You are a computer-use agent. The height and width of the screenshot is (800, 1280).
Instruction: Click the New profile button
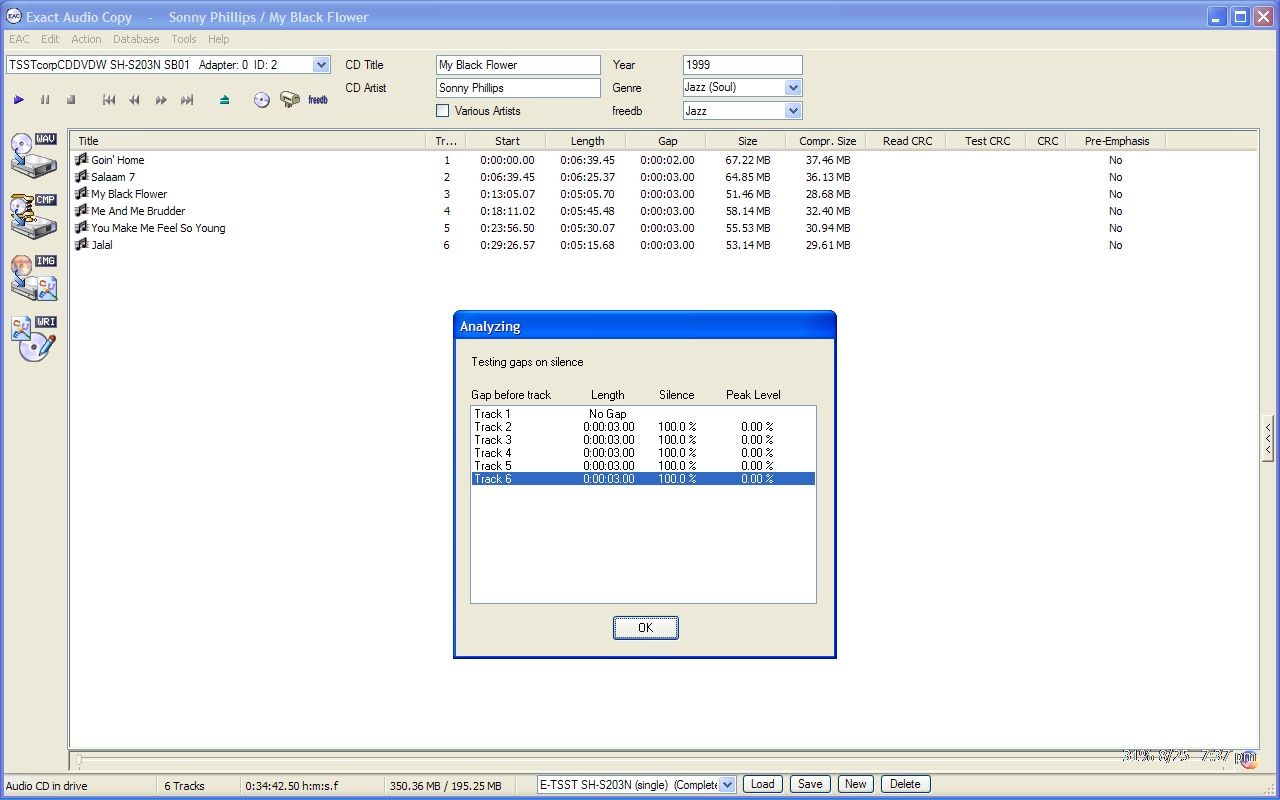click(855, 784)
